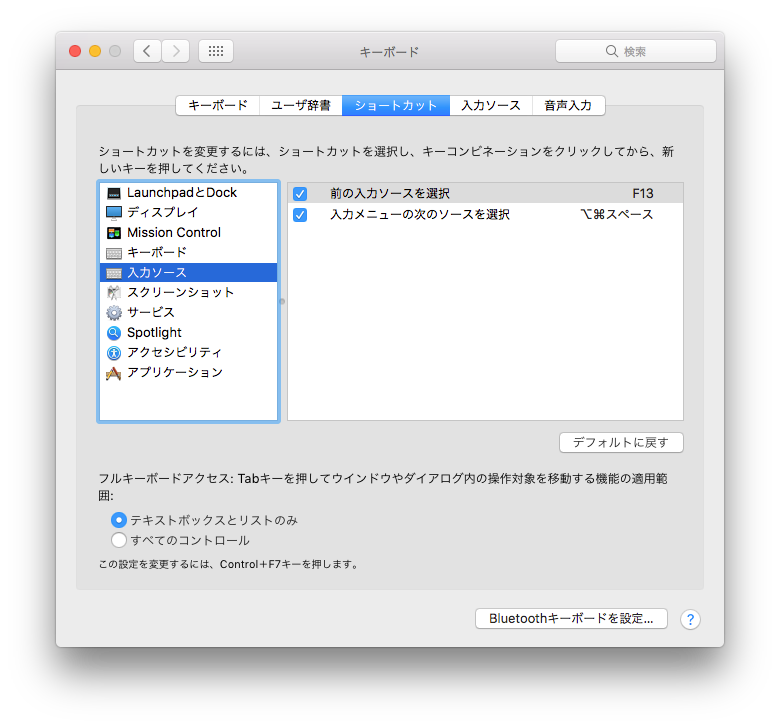
Task: Click the アクセシビリティ icon
Action: tap(114, 353)
